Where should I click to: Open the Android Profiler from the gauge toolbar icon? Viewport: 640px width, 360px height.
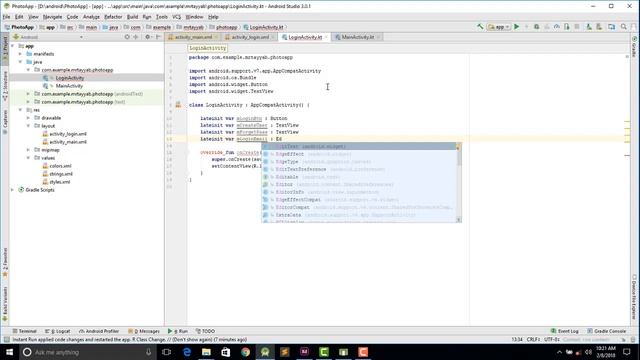tap(557, 27)
